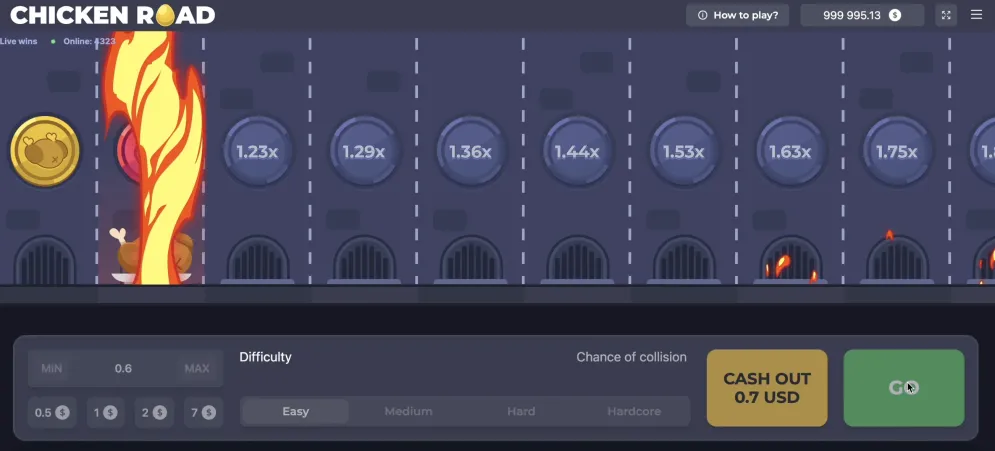Click the 1.44x multiplier manhole
This screenshot has height=451, width=995.
tap(577, 152)
